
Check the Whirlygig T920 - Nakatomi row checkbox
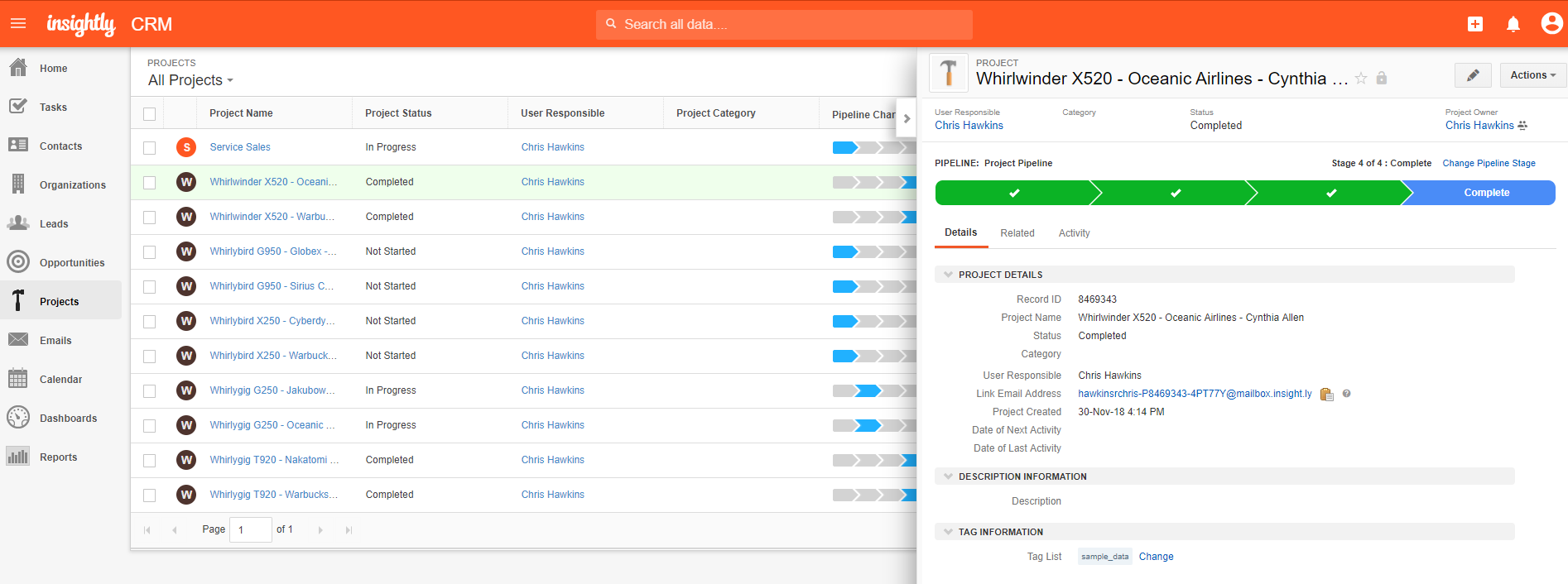(149, 461)
